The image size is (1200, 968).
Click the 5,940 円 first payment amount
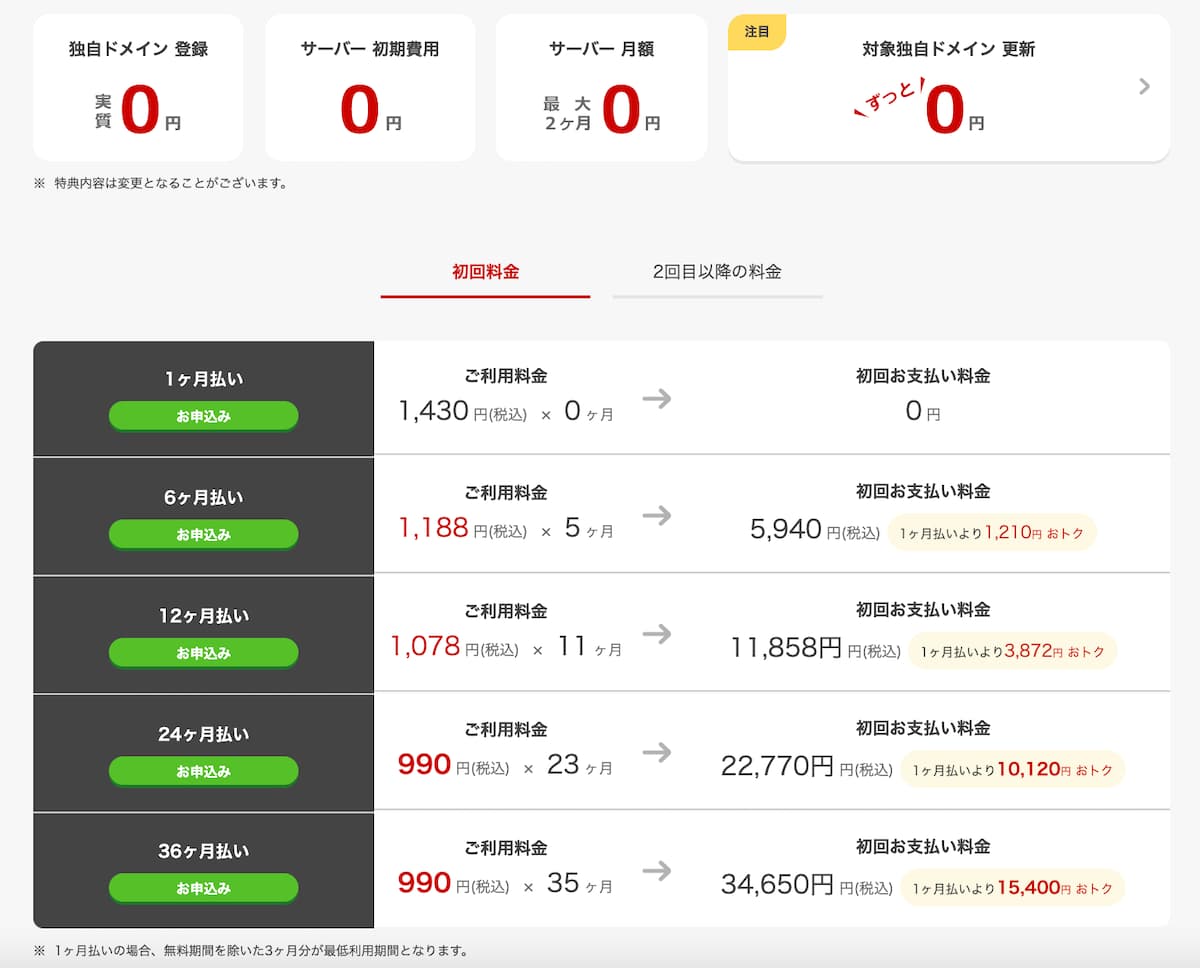click(x=815, y=529)
